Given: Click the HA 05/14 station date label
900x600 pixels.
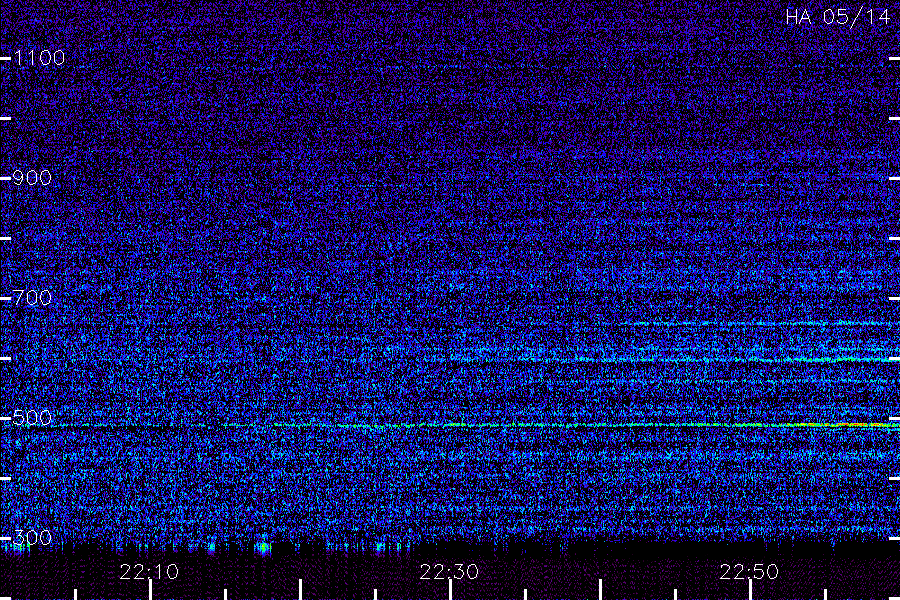Looking at the screenshot, I should 837,17.
